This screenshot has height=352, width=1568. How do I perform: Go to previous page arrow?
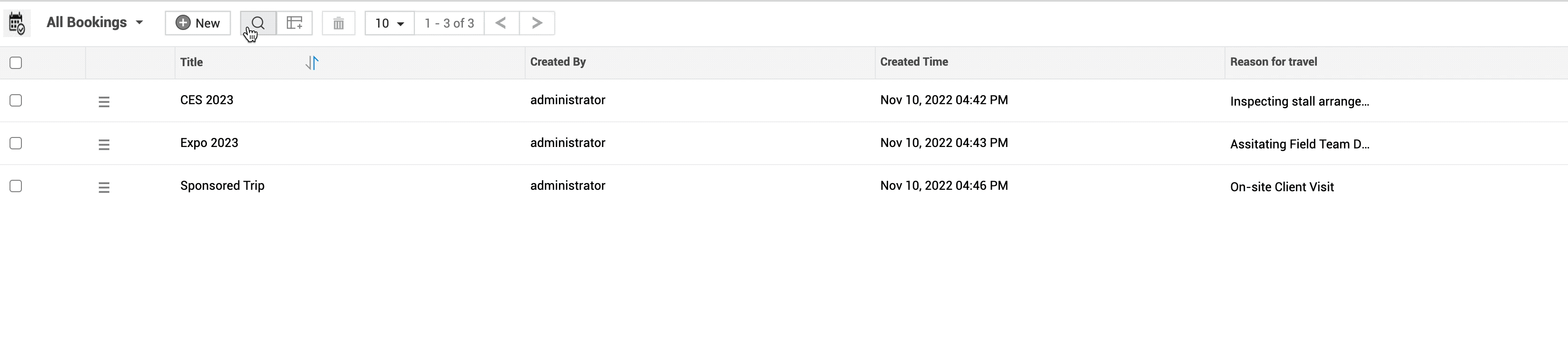click(501, 23)
